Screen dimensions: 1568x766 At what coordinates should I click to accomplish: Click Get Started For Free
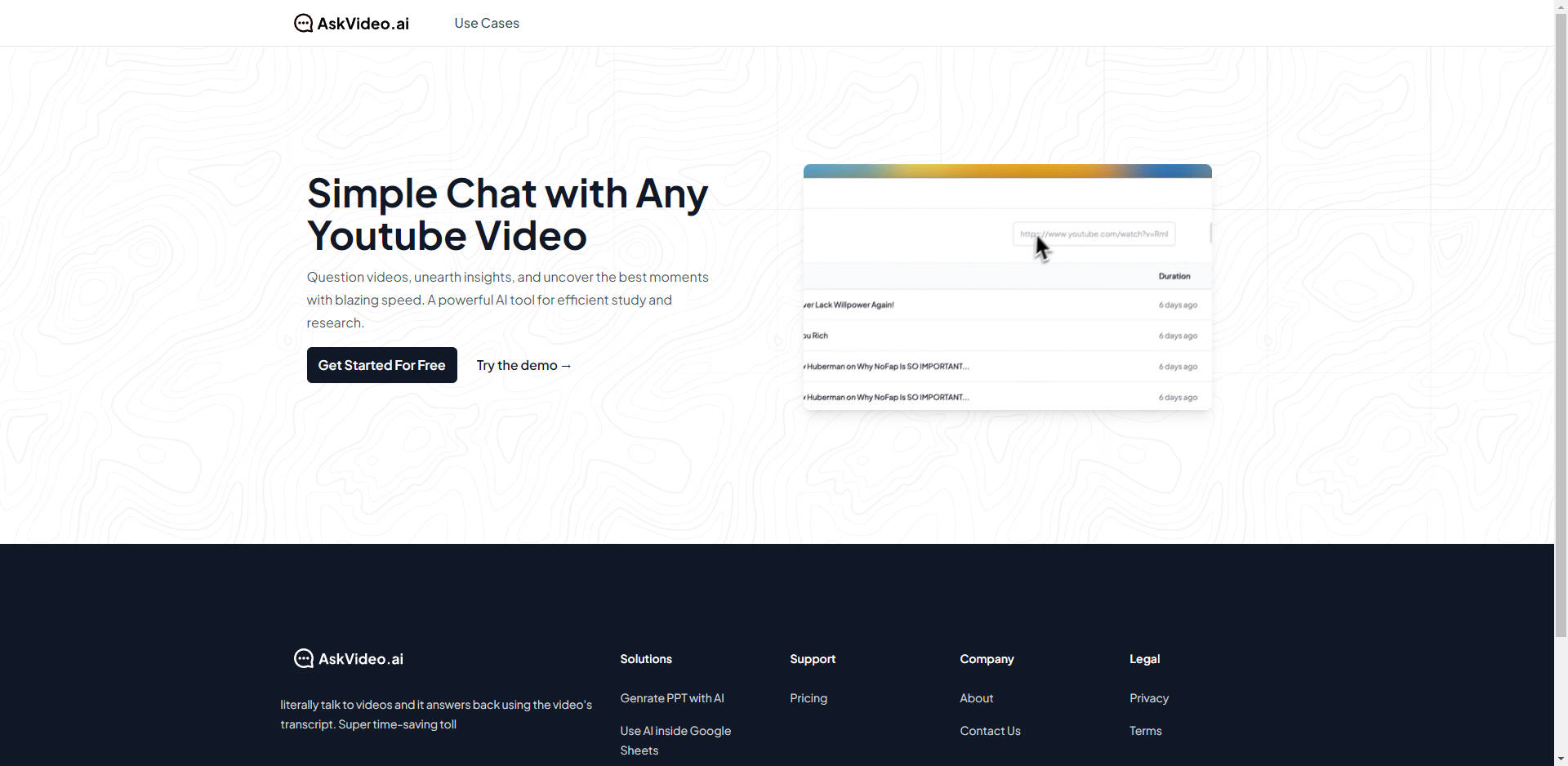(381, 365)
